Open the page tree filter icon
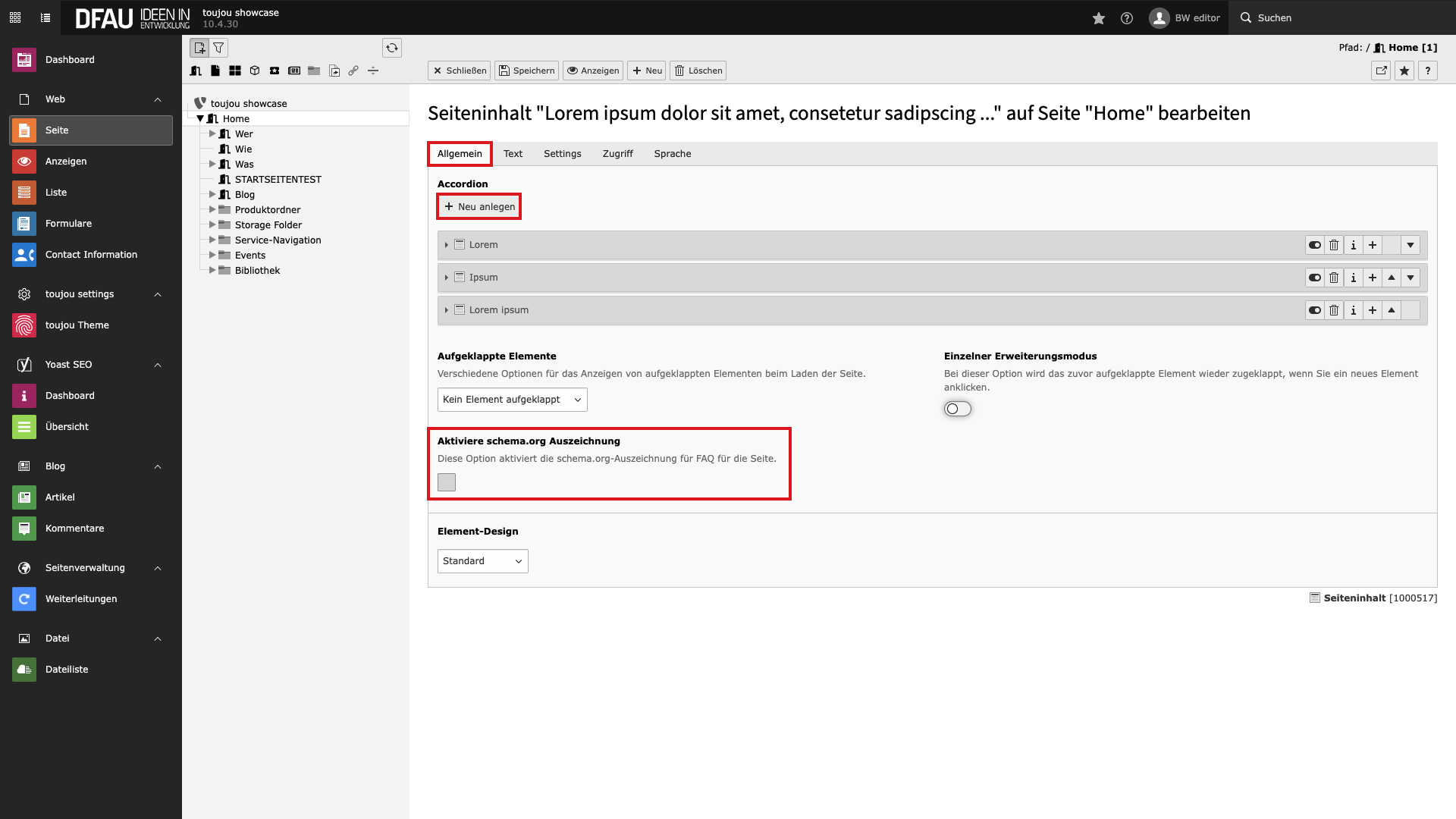 [x=218, y=48]
